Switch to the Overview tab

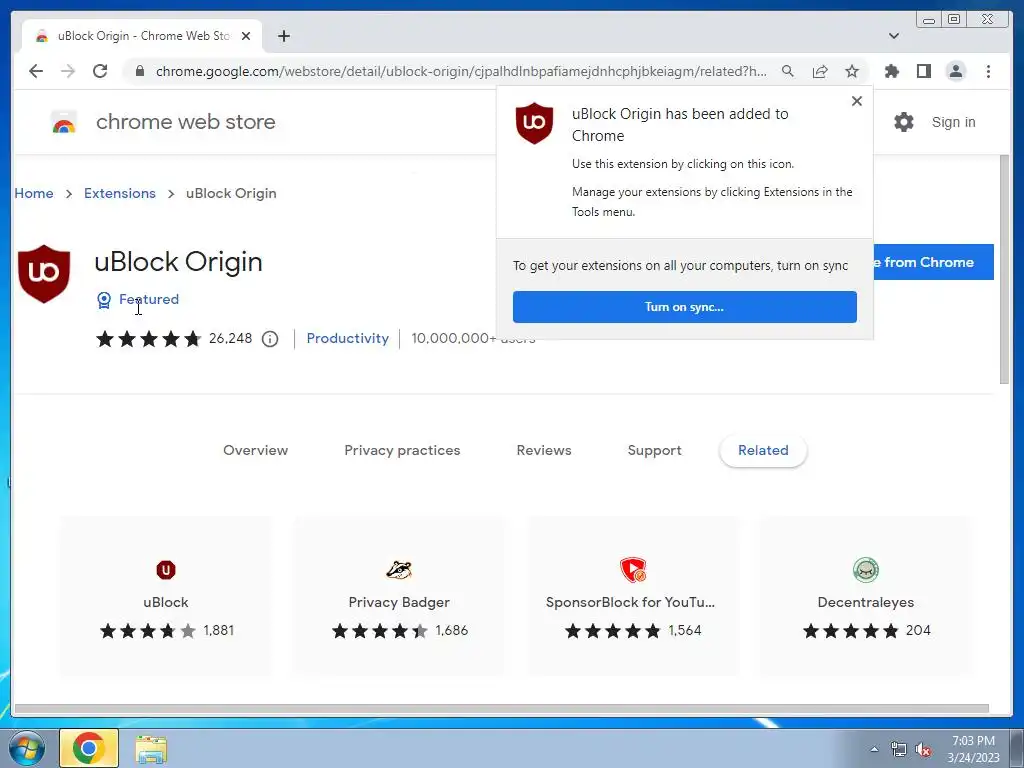coord(255,450)
